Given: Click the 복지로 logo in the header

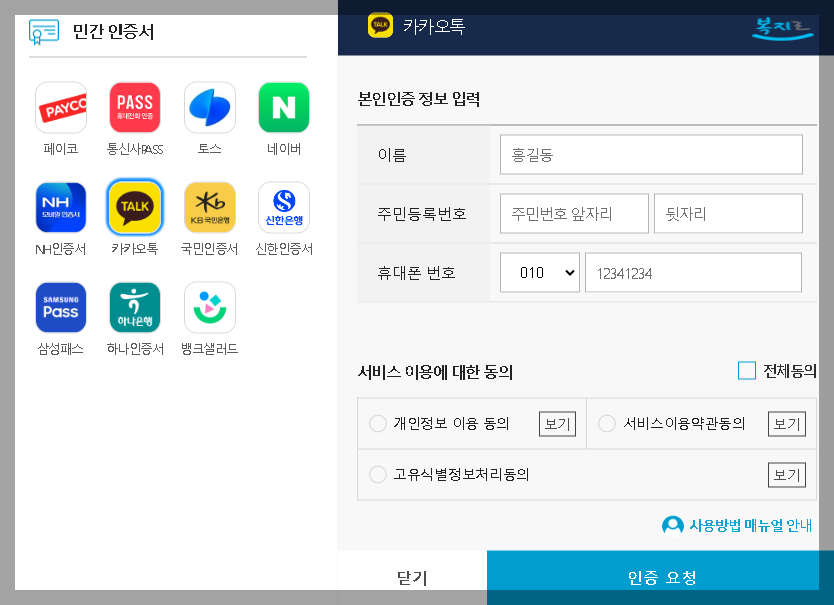Looking at the screenshot, I should tap(782, 28).
